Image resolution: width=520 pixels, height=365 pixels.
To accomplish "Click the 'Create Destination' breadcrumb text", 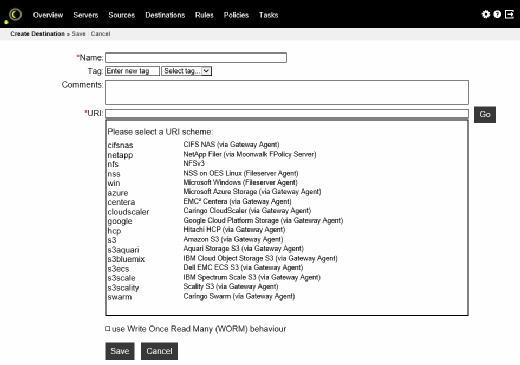I will [37, 34].
